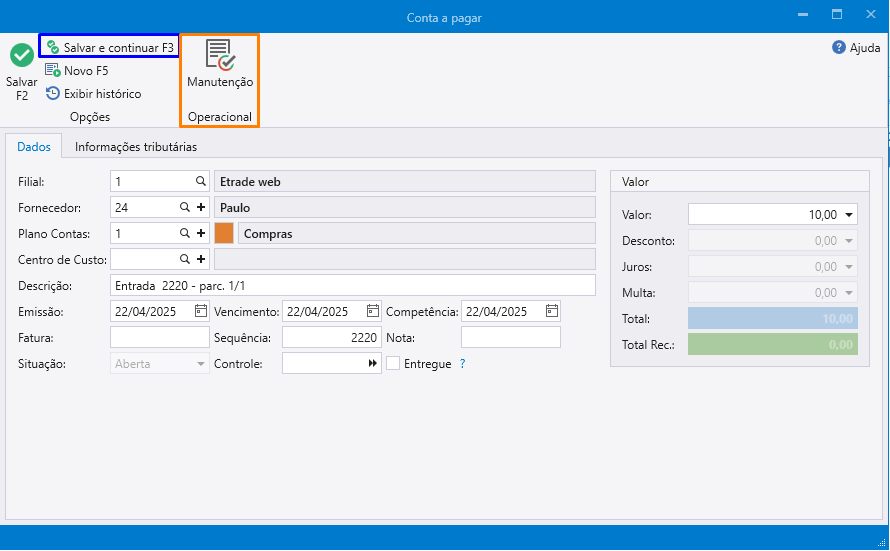
Task: Create a new entry with Novo F5
Action: click(x=77, y=70)
